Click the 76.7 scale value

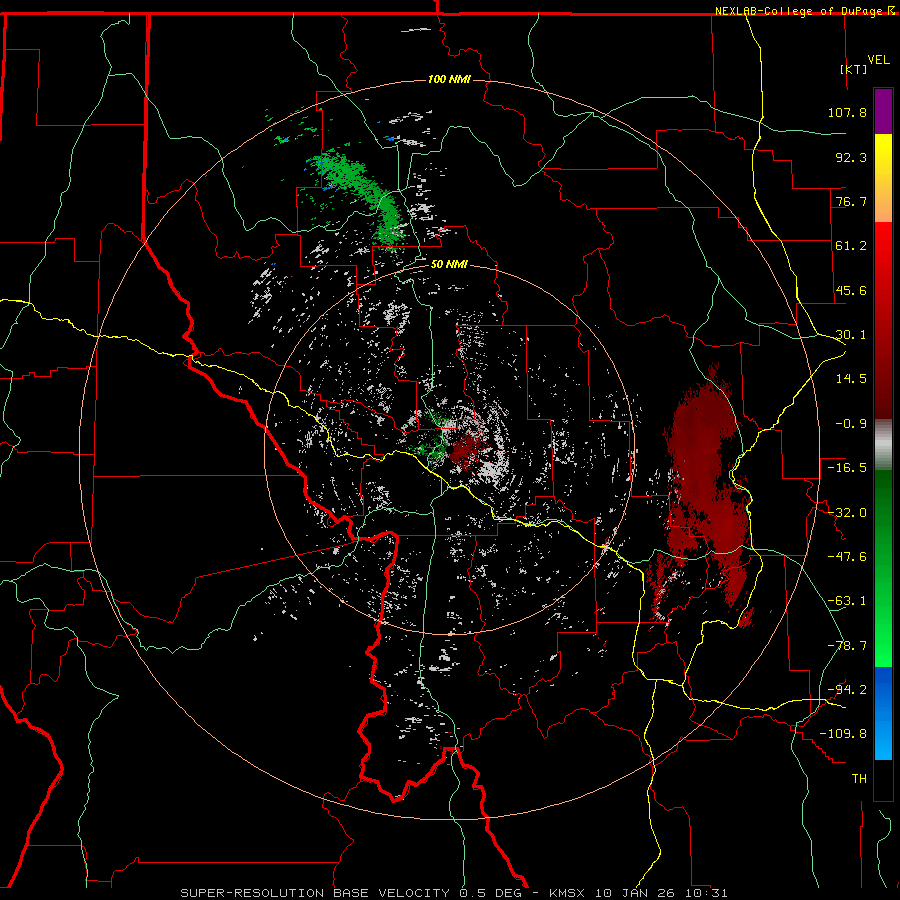[x=851, y=201]
